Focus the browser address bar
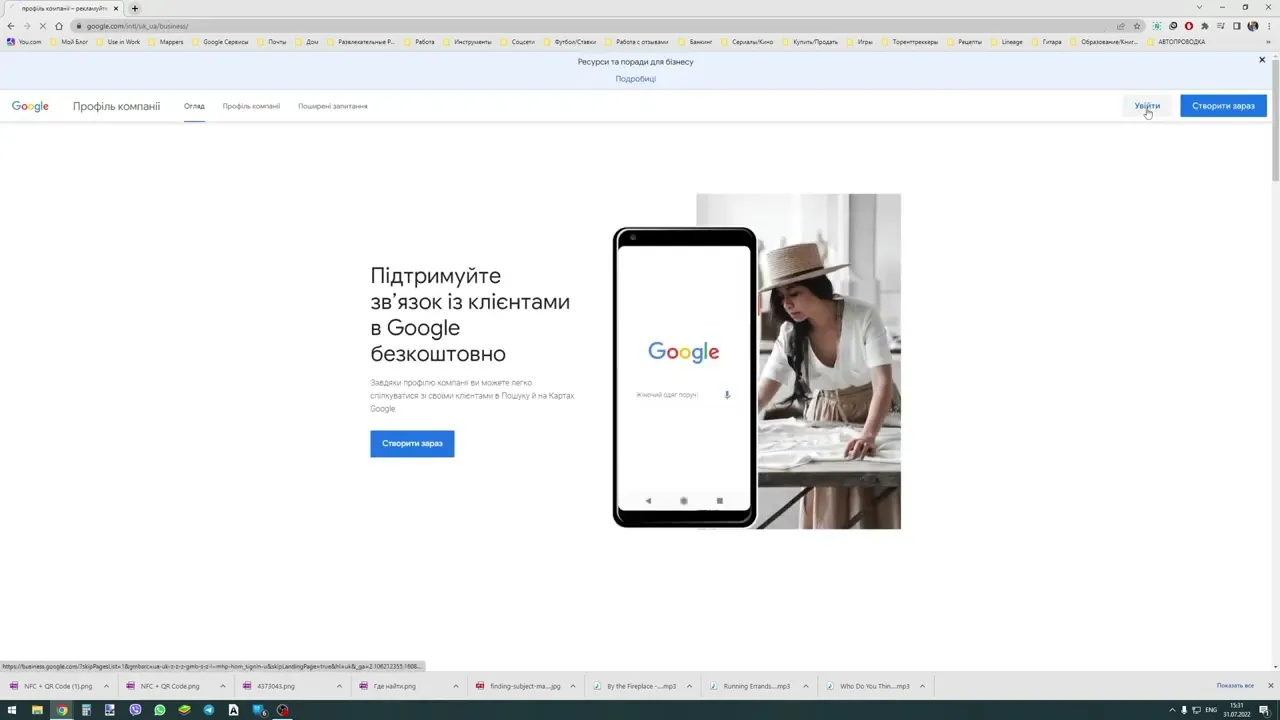 (x=600, y=26)
